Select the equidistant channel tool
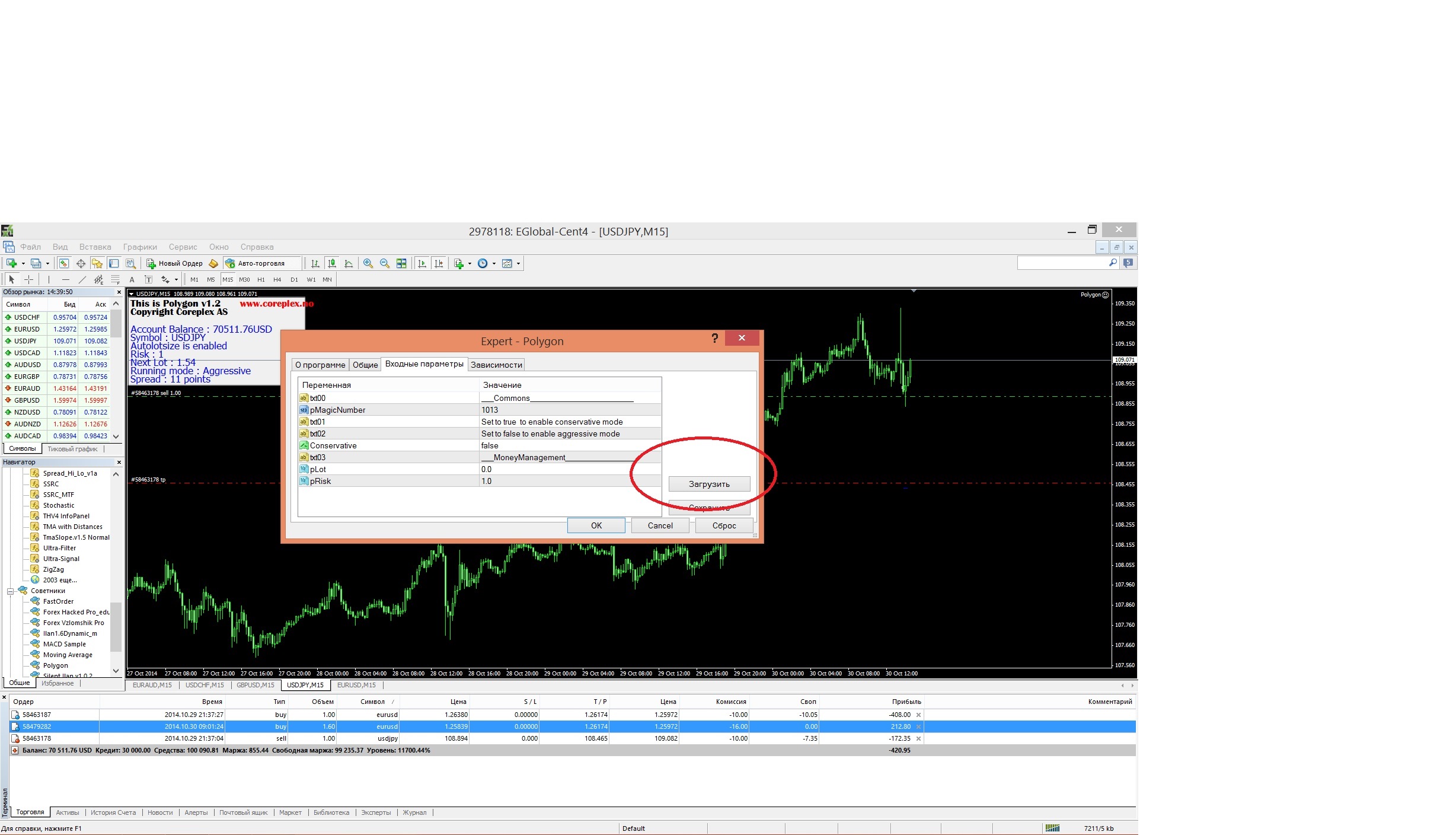The image size is (1456, 835). (98, 279)
